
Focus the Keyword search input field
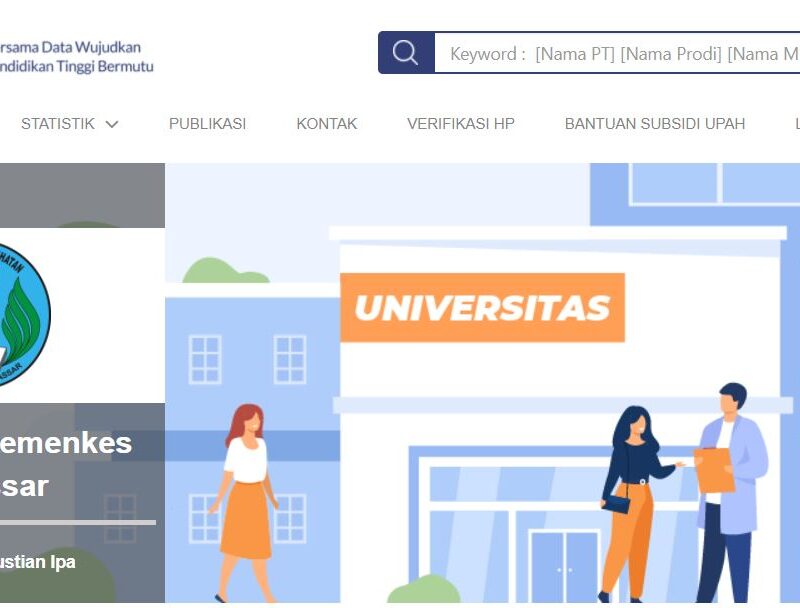pos(617,53)
